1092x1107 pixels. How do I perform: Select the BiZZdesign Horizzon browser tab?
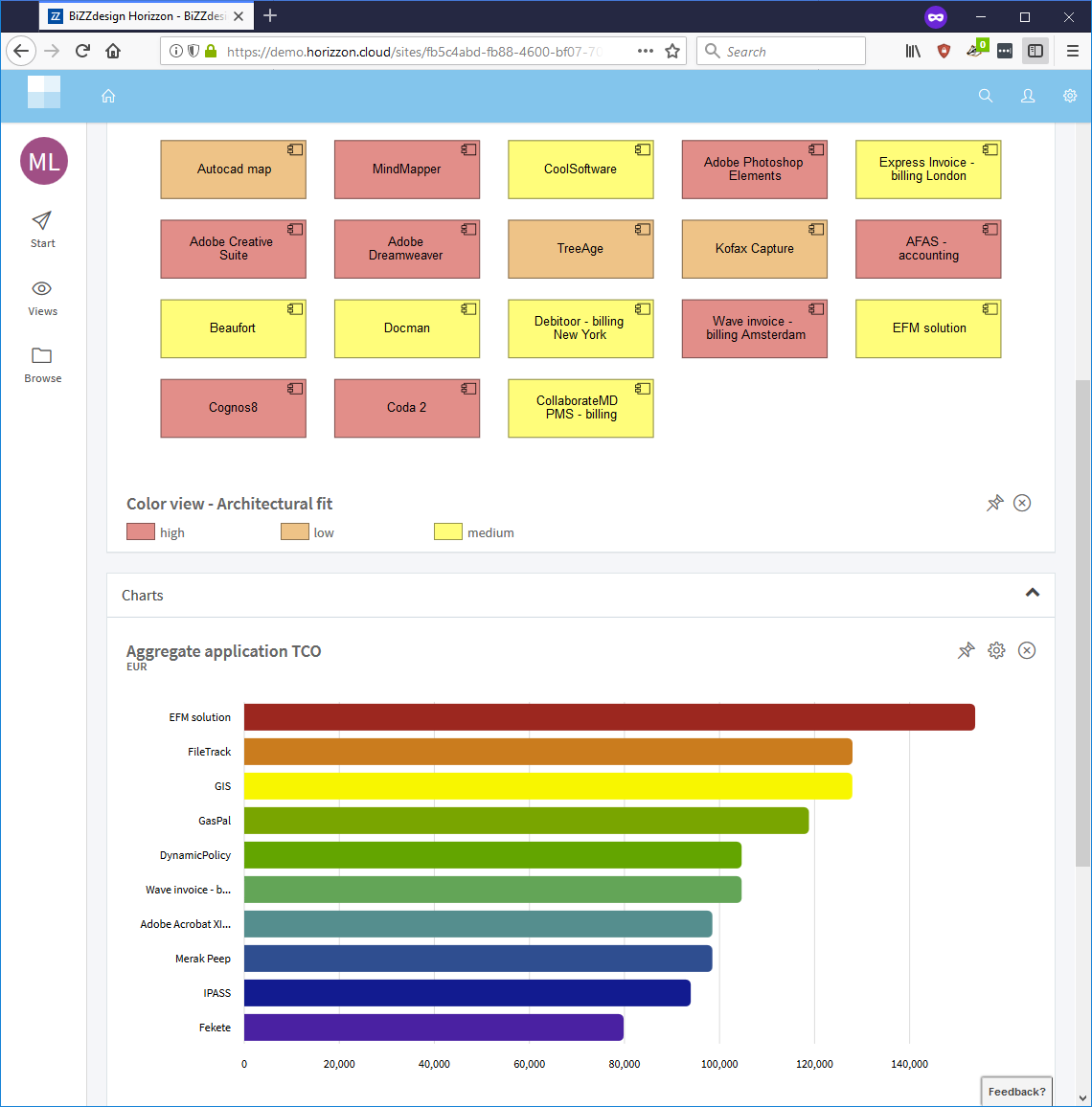[147, 16]
